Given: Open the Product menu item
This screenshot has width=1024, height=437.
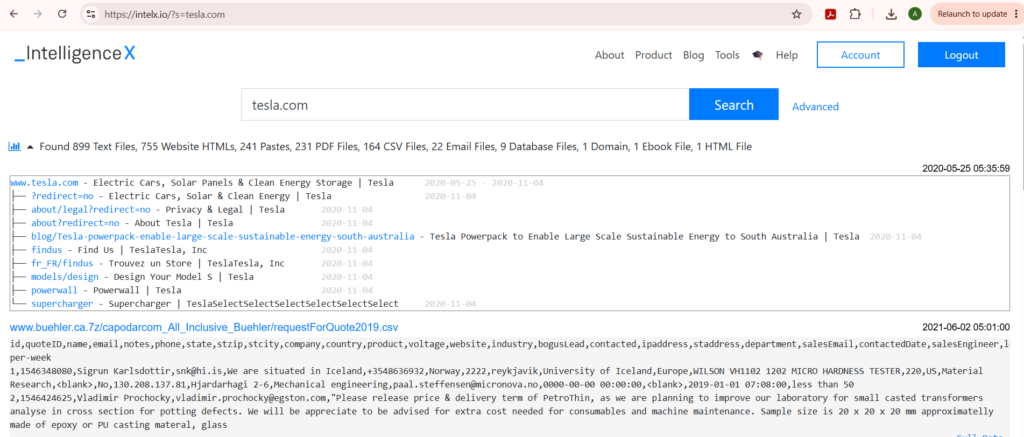Looking at the screenshot, I should 654,56.
